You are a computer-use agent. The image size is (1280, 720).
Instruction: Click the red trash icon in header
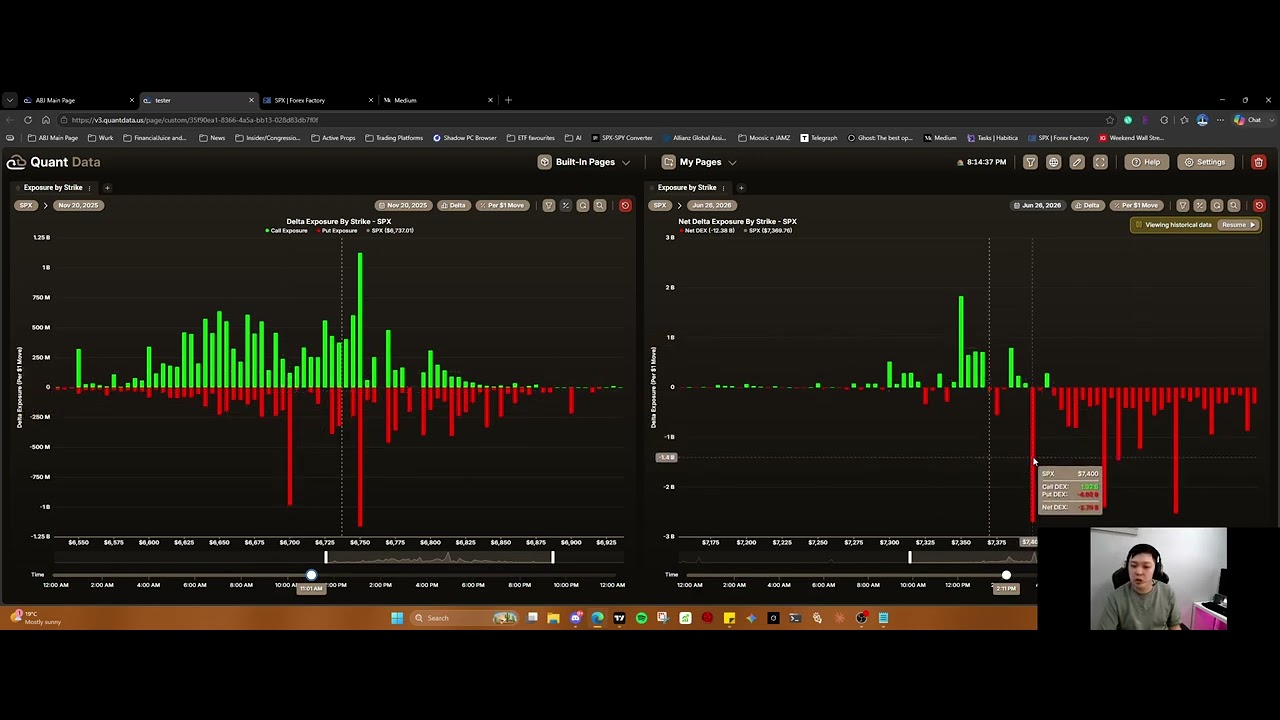point(1258,162)
